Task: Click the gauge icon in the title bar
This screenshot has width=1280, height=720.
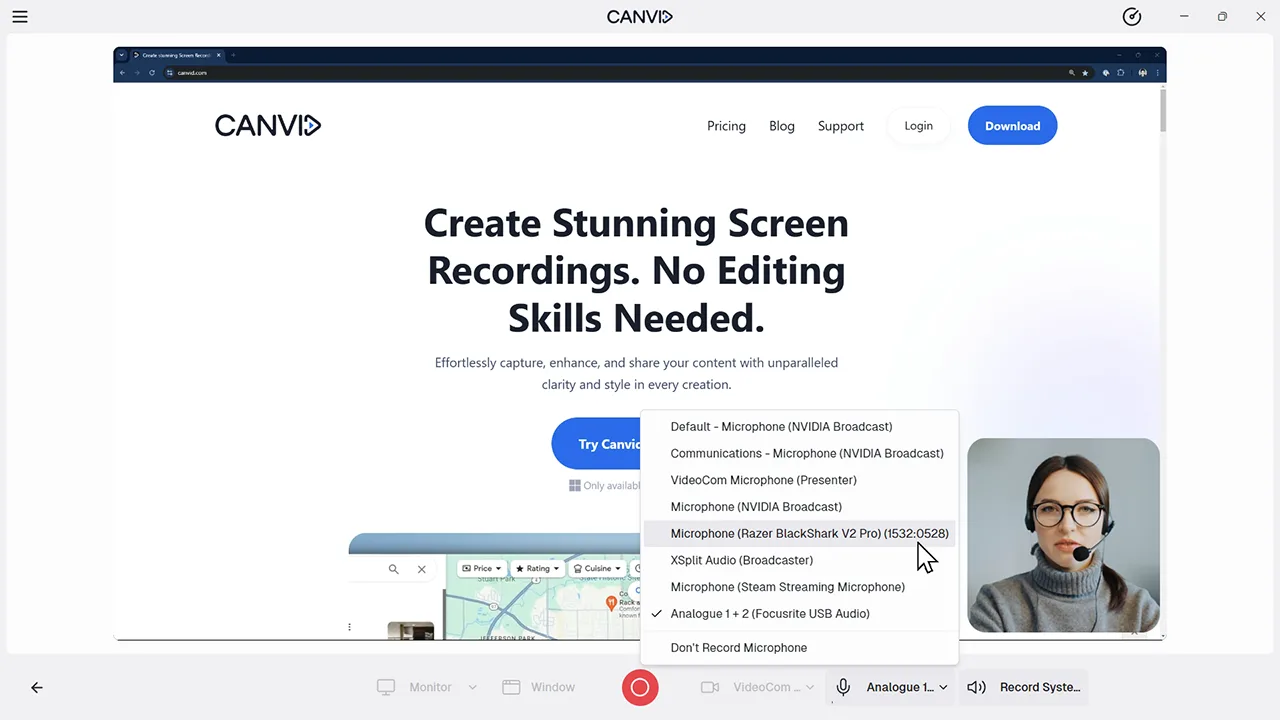Action: pyautogui.click(x=1131, y=16)
